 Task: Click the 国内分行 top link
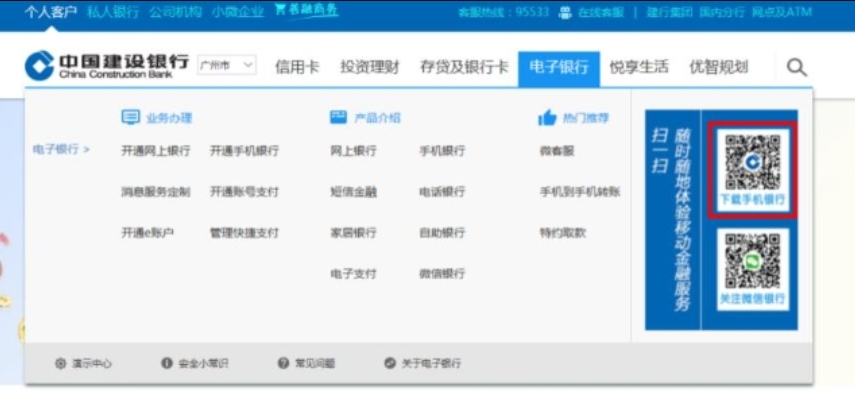(x=722, y=12)
